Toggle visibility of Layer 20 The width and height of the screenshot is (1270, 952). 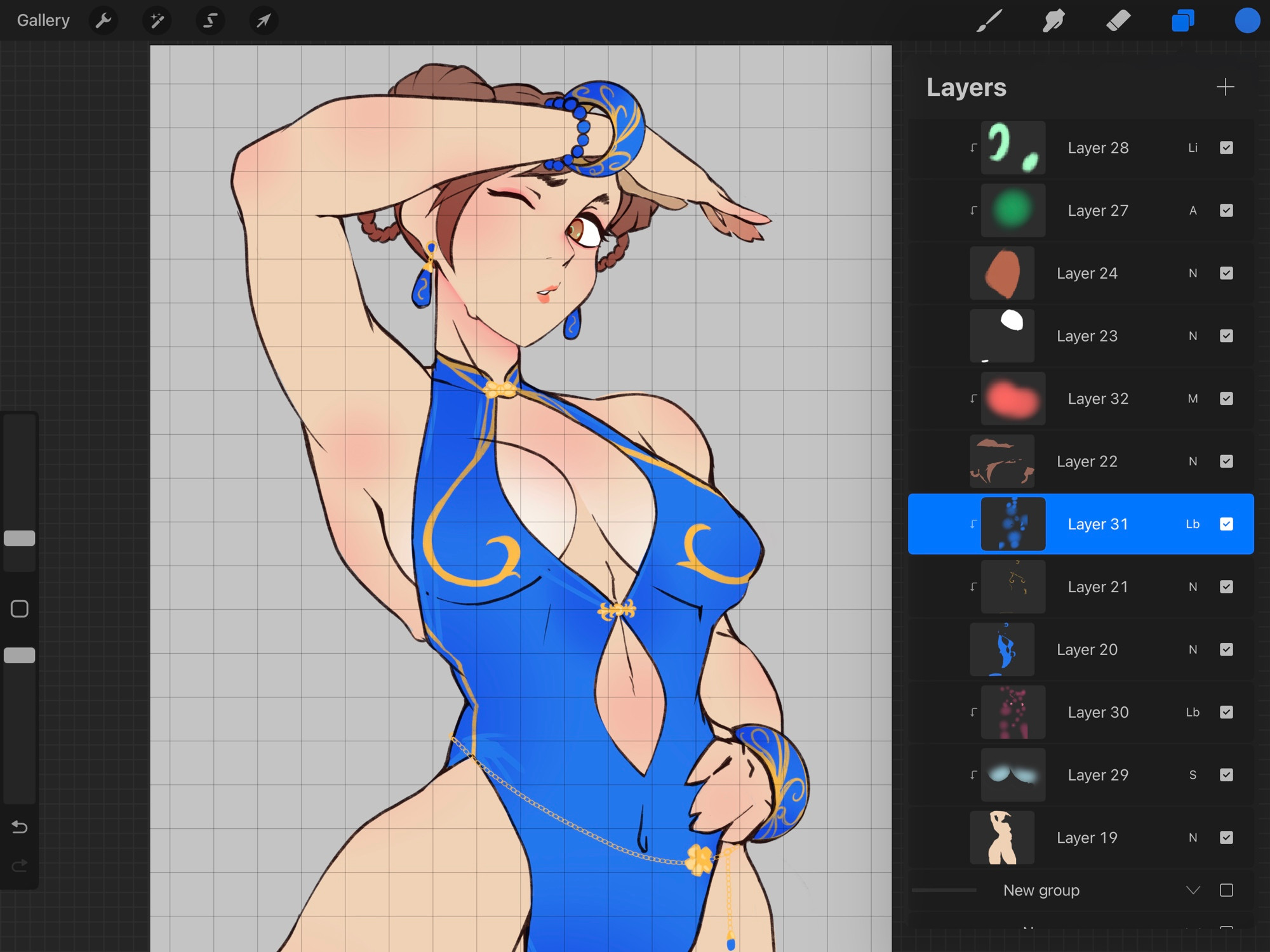(x=1226, y=650)
